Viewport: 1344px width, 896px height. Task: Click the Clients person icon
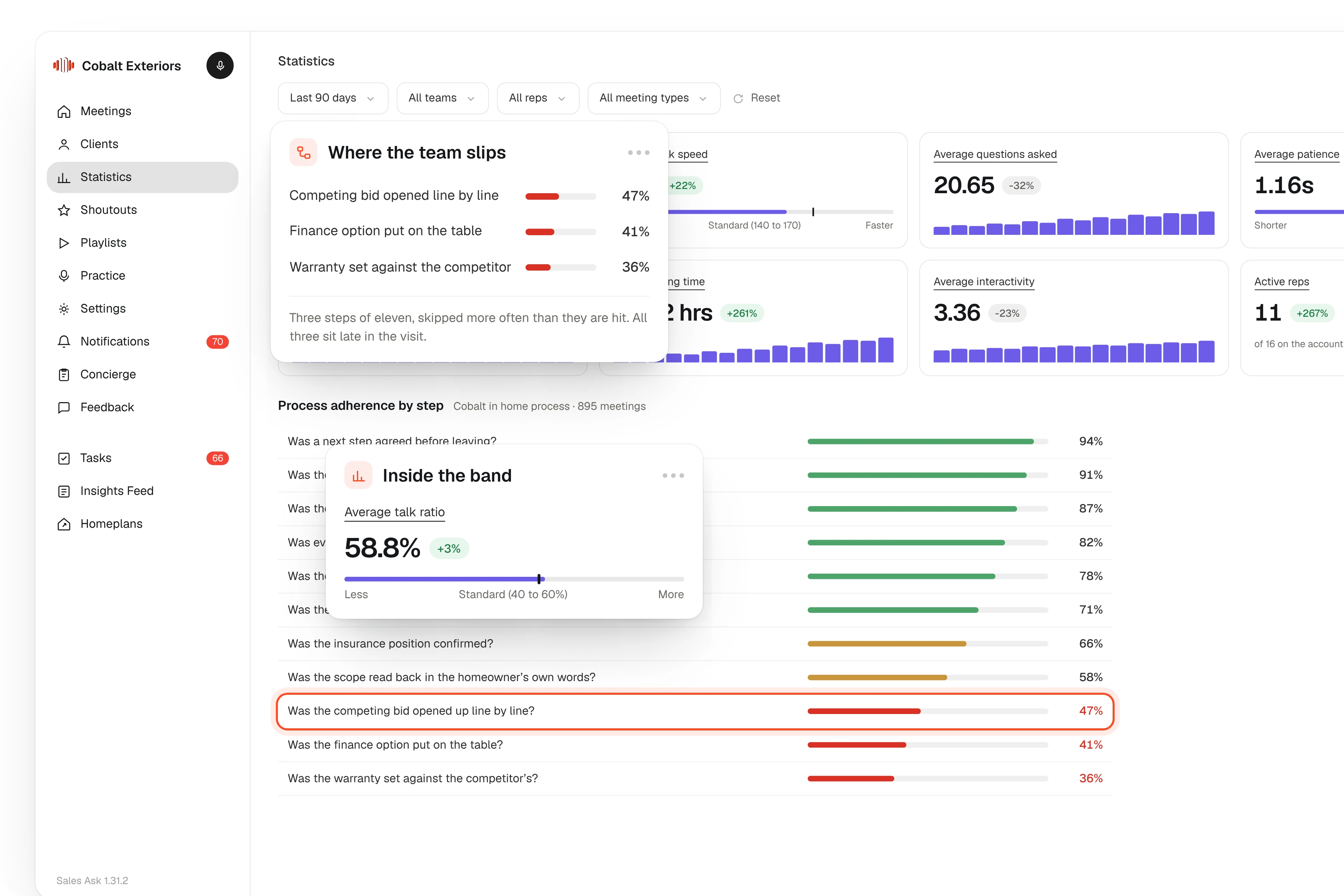[64, 144]
